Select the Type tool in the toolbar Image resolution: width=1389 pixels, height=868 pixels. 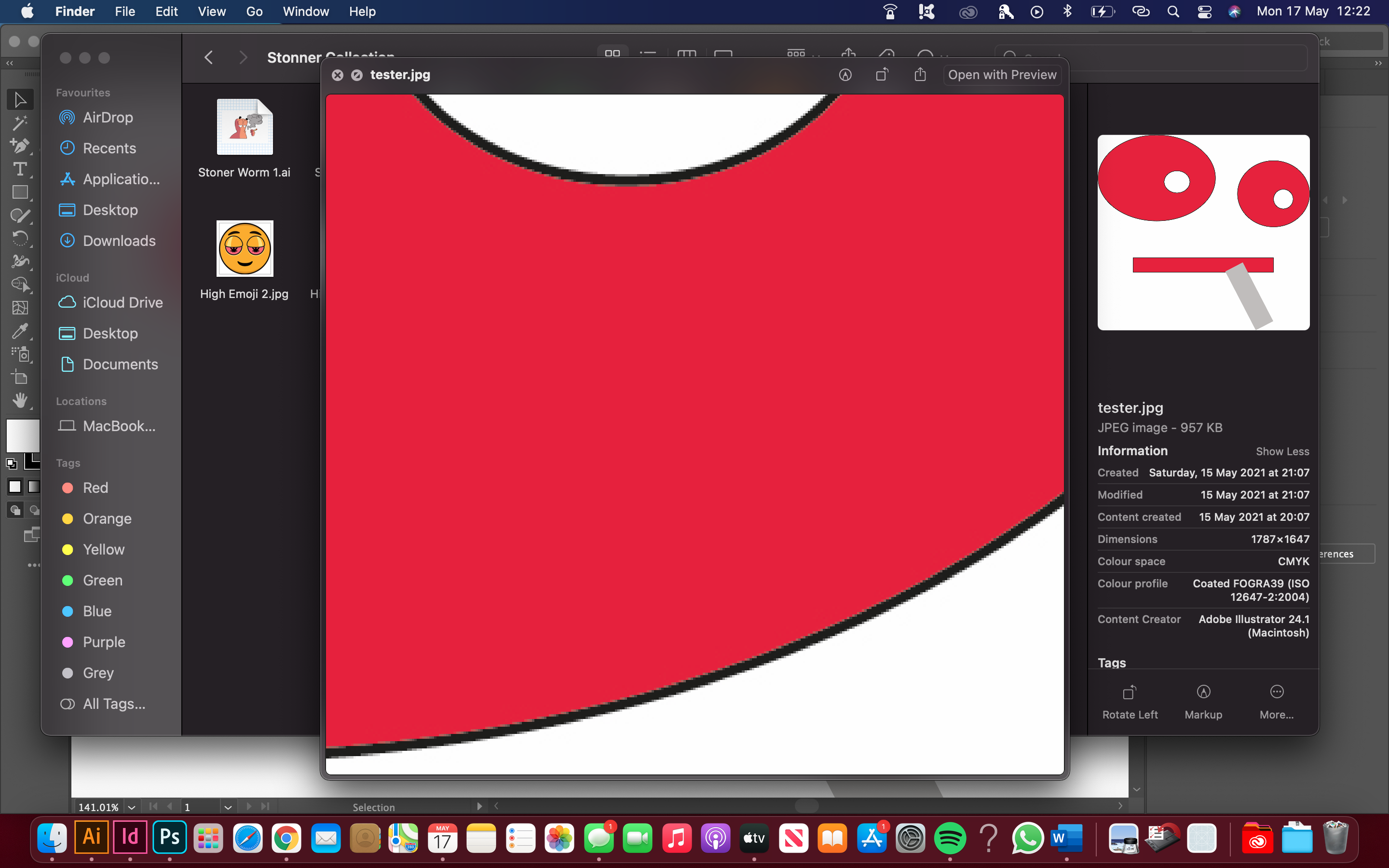pyautogui.click(x=21, y=169)
